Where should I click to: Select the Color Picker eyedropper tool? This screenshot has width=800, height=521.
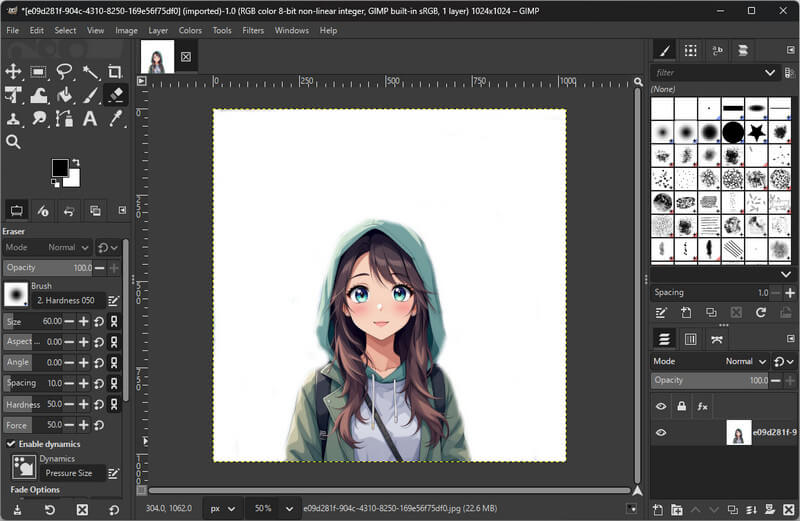[x=115, y=119]
